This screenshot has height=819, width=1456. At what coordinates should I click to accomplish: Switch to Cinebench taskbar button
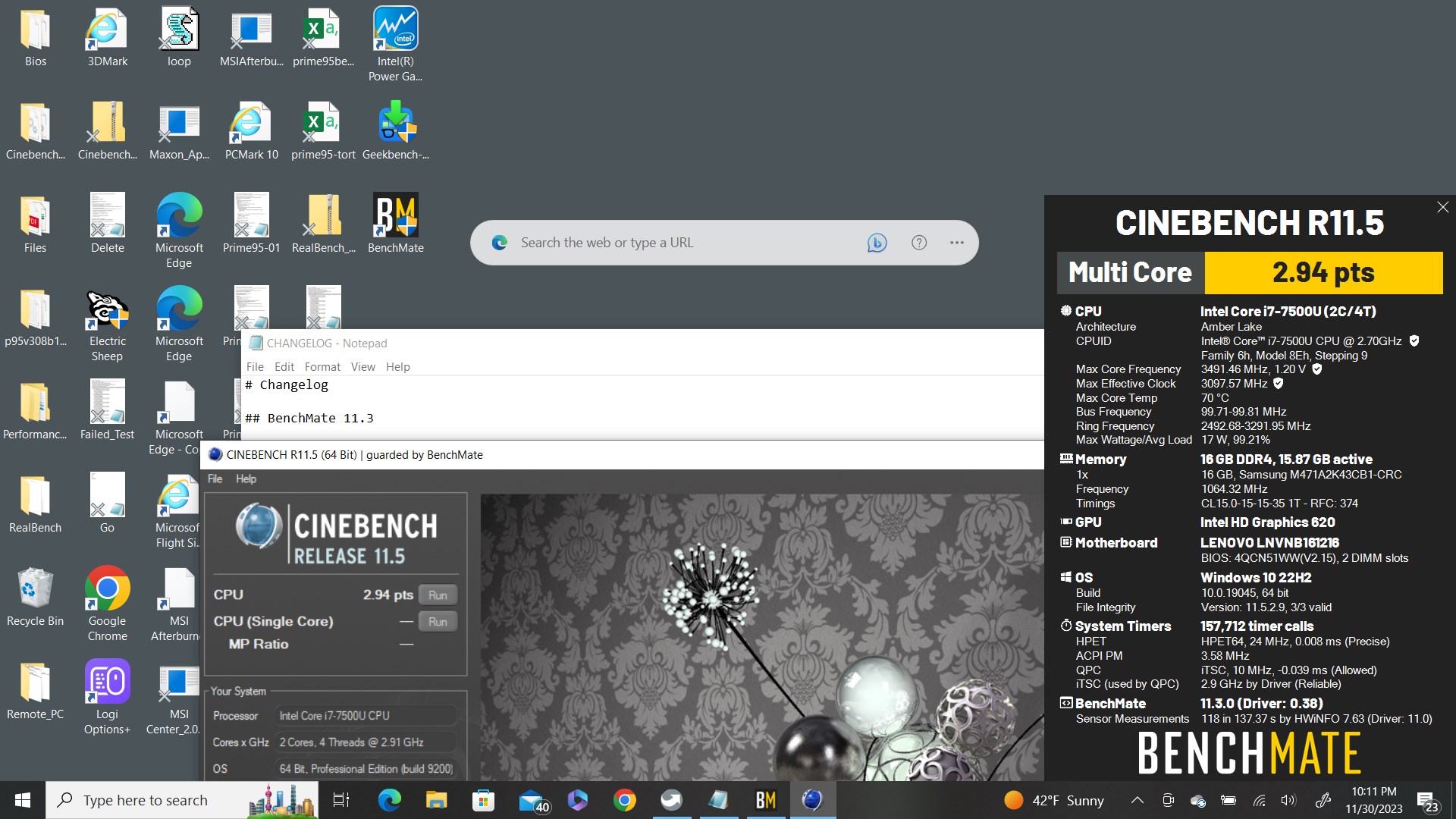[812, 800]
